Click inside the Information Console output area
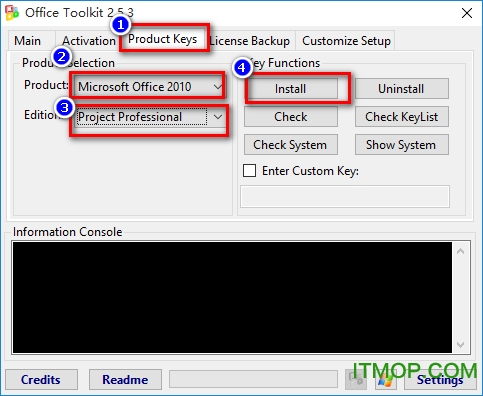This screenshot has width=483, height=396. point(232,297)
